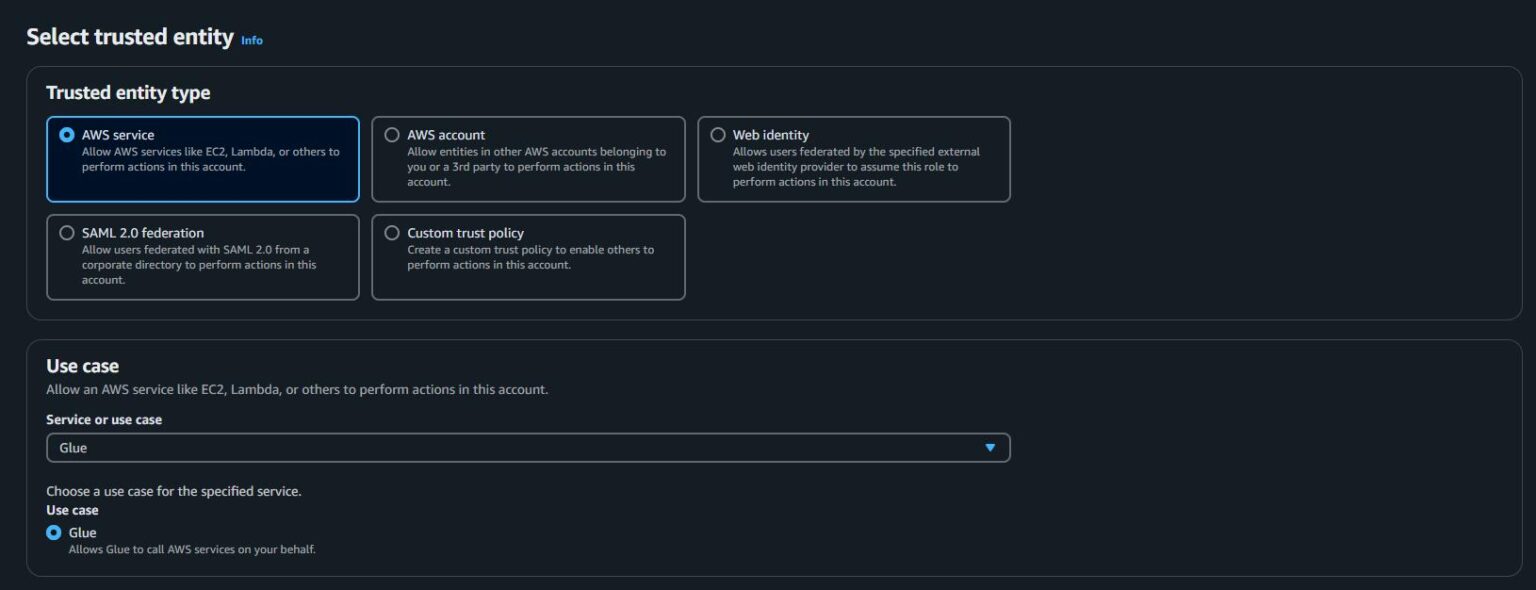Click the Web identity option card
The width and height of the screenshot is (1536, 590).
[855, 160]
